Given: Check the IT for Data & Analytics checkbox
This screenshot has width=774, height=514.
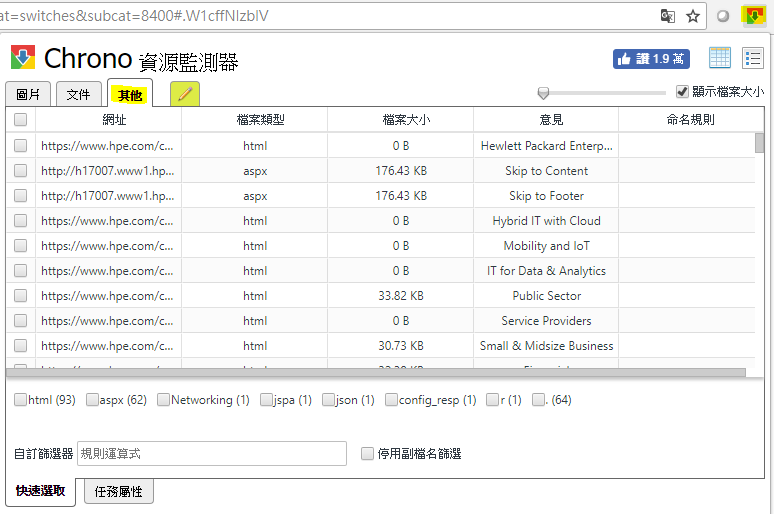Looking at the screenshot, I should click(21, 271).
